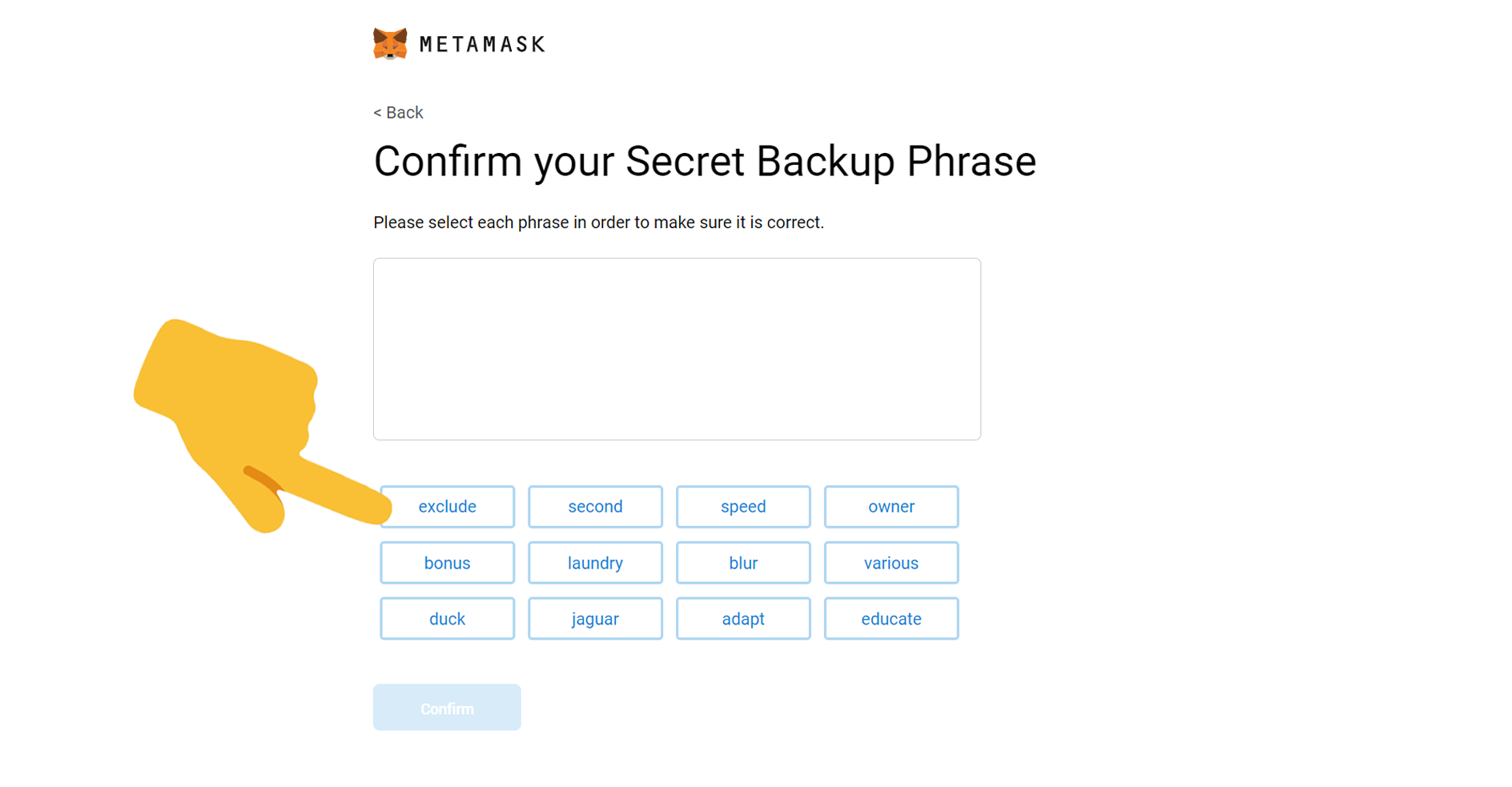Select the word "exclude"
1512x787 pixels.
[447, 507]
